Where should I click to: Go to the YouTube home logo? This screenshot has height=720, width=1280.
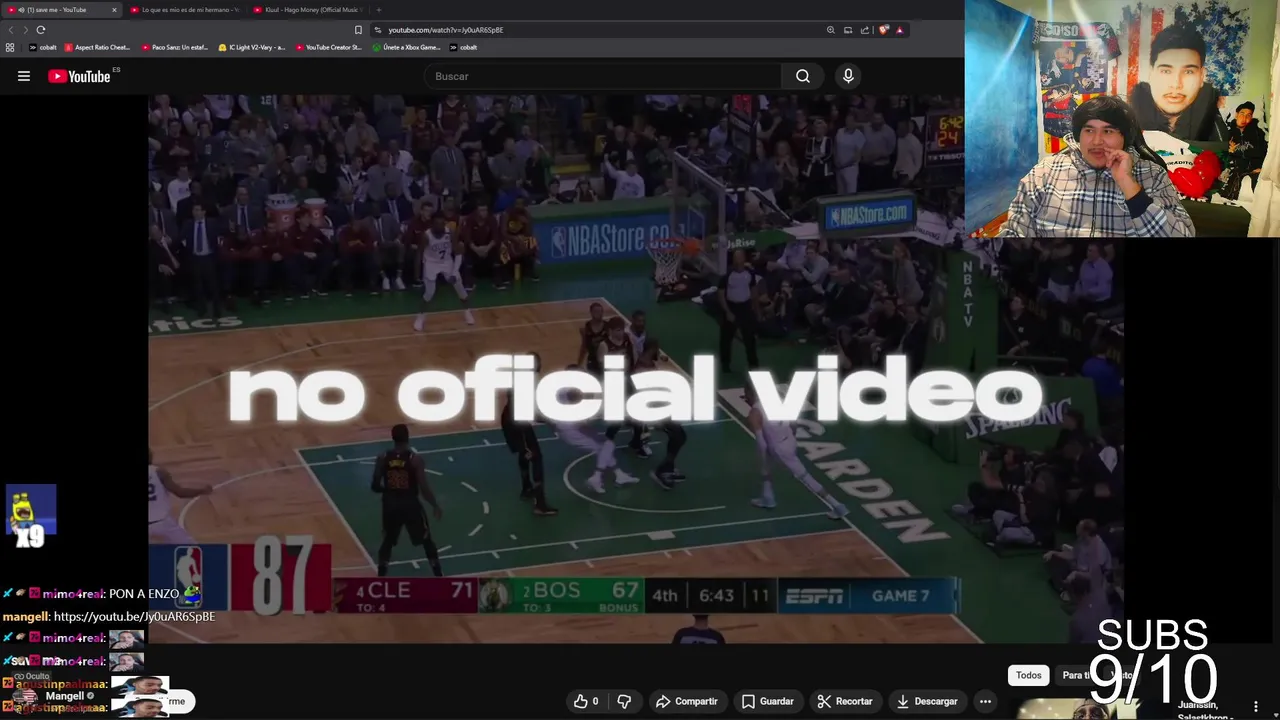pos(79,76)
